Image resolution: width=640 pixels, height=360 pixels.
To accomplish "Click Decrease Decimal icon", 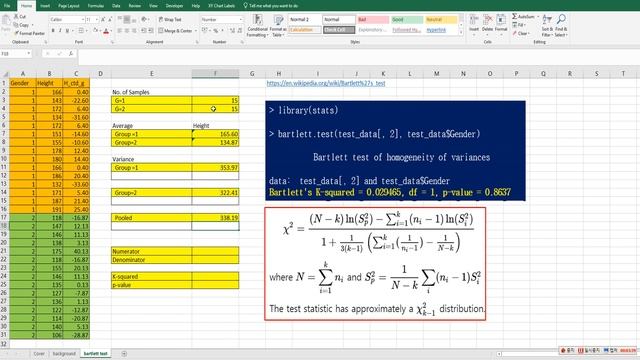I will click(240, 31).
